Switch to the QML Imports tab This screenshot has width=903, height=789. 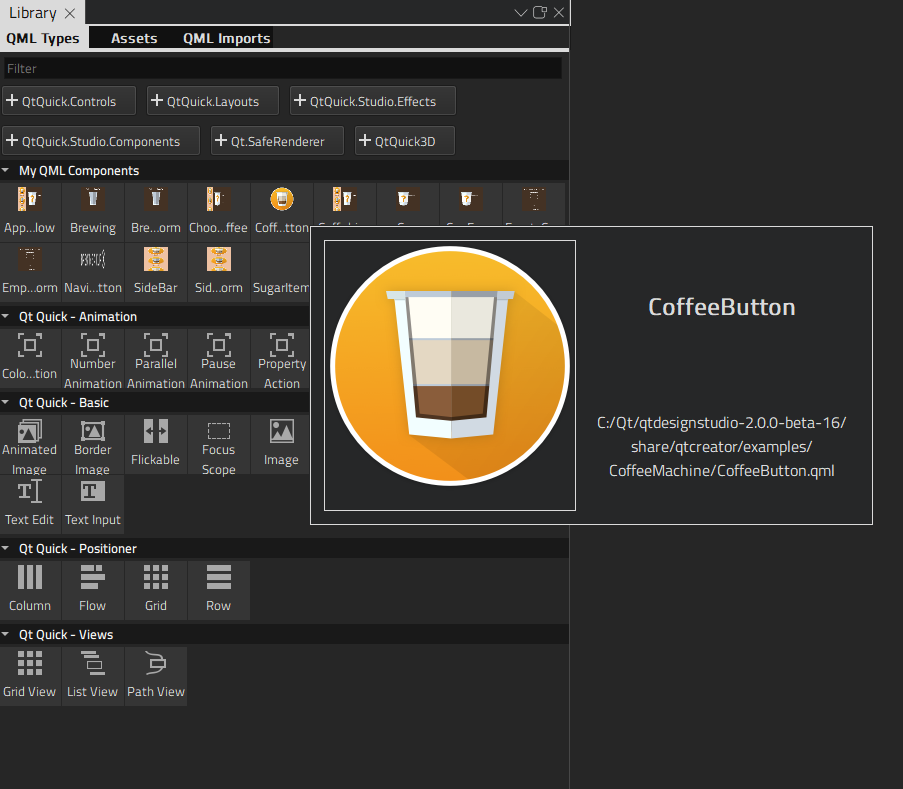point(226,38)
